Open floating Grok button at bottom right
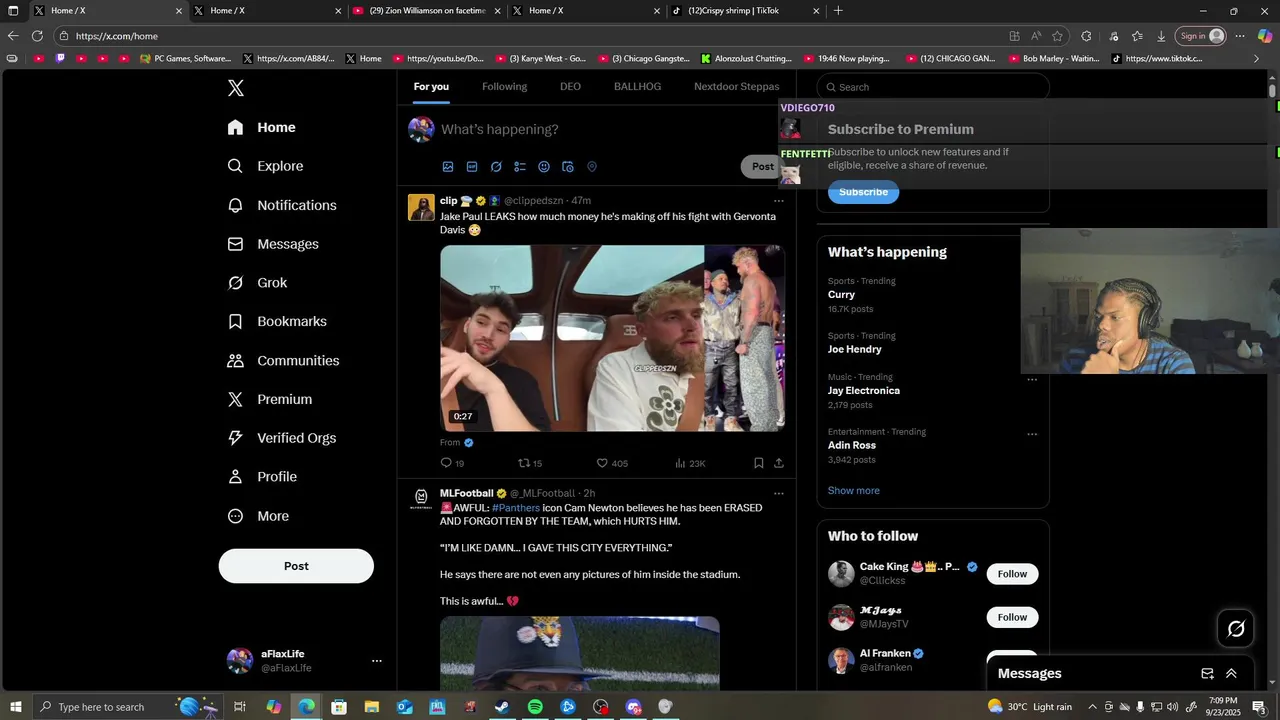 pos(1236,629)
